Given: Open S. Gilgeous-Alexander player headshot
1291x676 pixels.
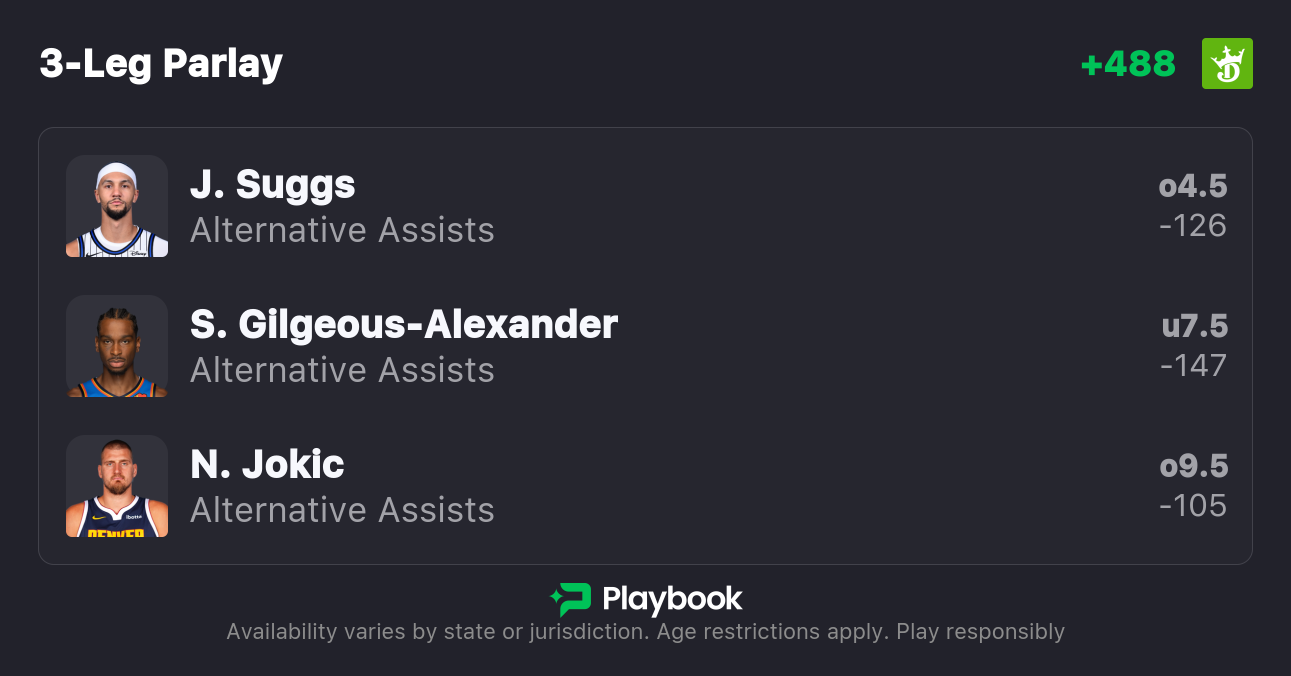Looking at the screenshot, I should tap(117, 346).
